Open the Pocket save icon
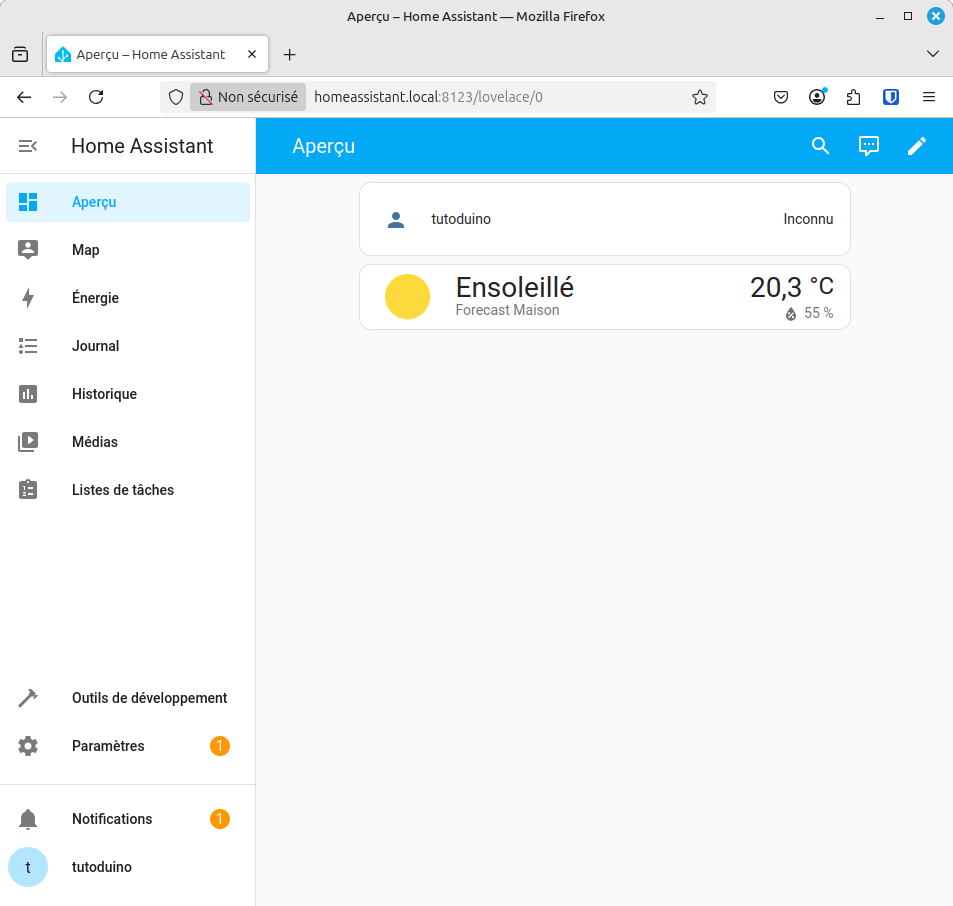Screen dimensions: 953x906 tap(781, 97)
